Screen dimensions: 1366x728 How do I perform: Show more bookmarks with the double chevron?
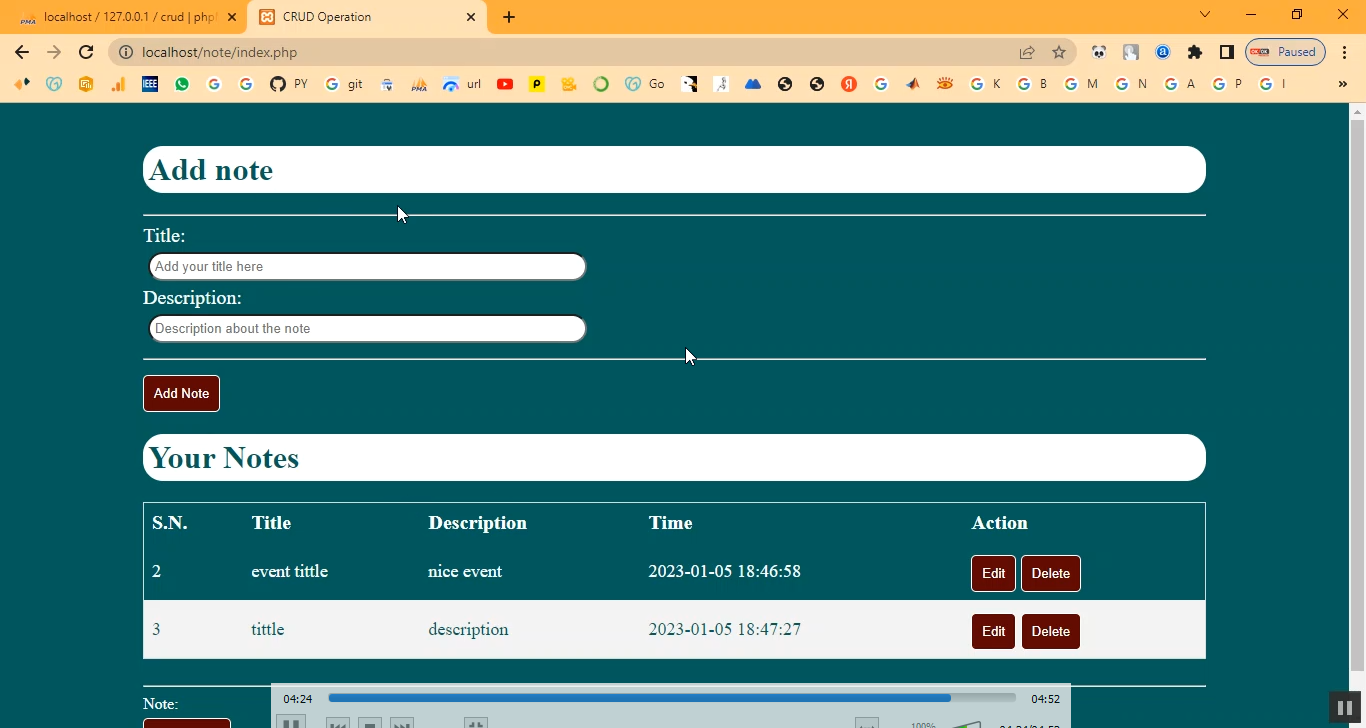click(x=1343, y=84)
